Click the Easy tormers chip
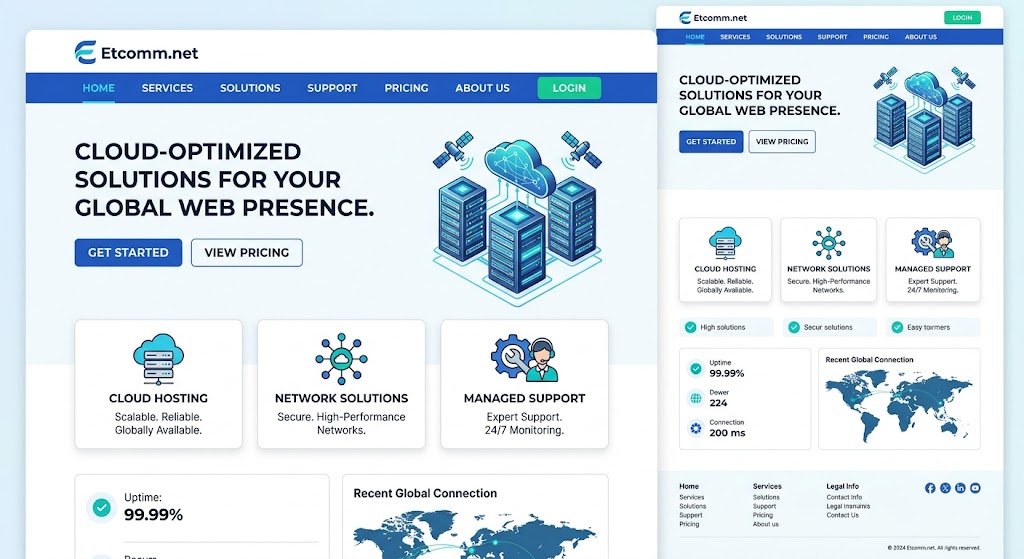This screenshot has height=559, width=1024. 933,327
